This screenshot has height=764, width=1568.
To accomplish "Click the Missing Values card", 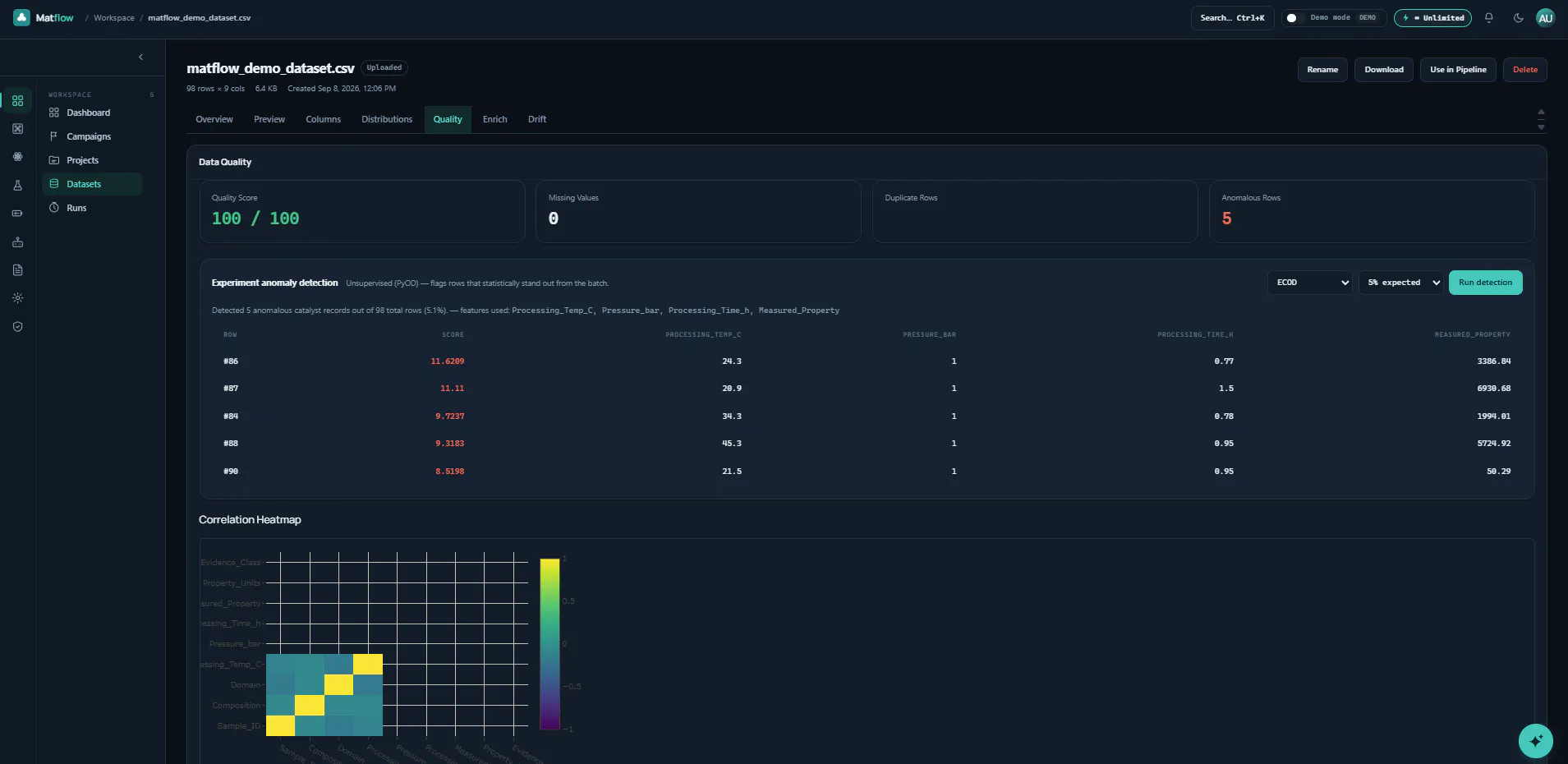I will pos(698,212).
